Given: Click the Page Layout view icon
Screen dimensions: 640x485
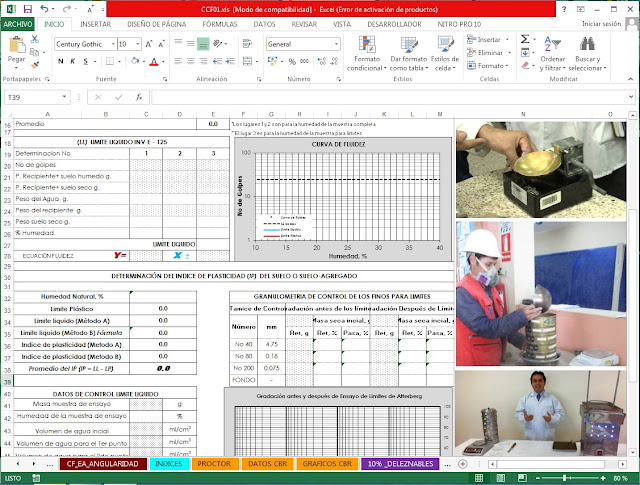Looking at the screenshot, I should pyautogui.click(x=501, y=478).
